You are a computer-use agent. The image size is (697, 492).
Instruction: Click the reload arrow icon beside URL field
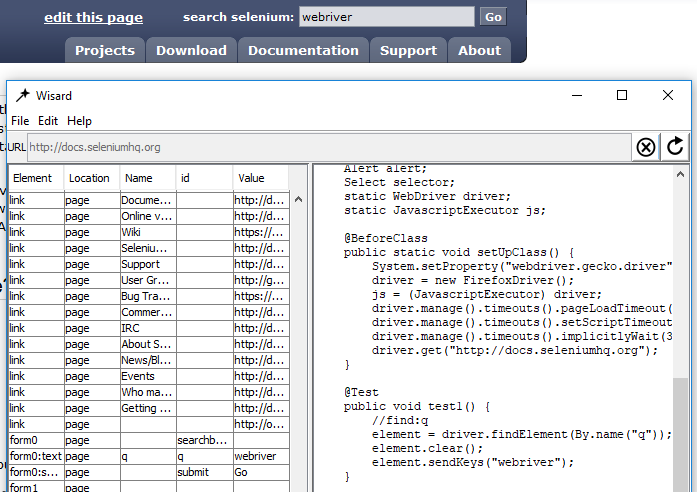675,146
